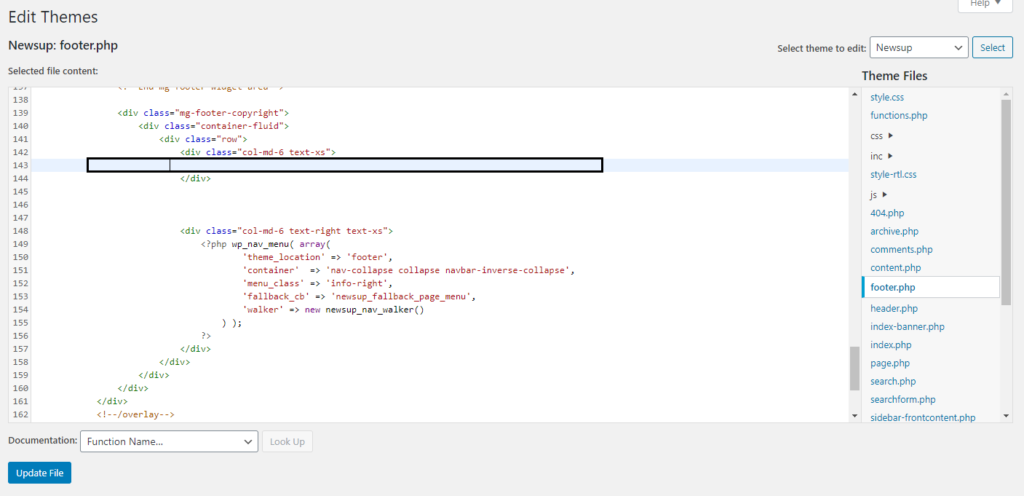Expand the inc folder arrow

point(891,156)
